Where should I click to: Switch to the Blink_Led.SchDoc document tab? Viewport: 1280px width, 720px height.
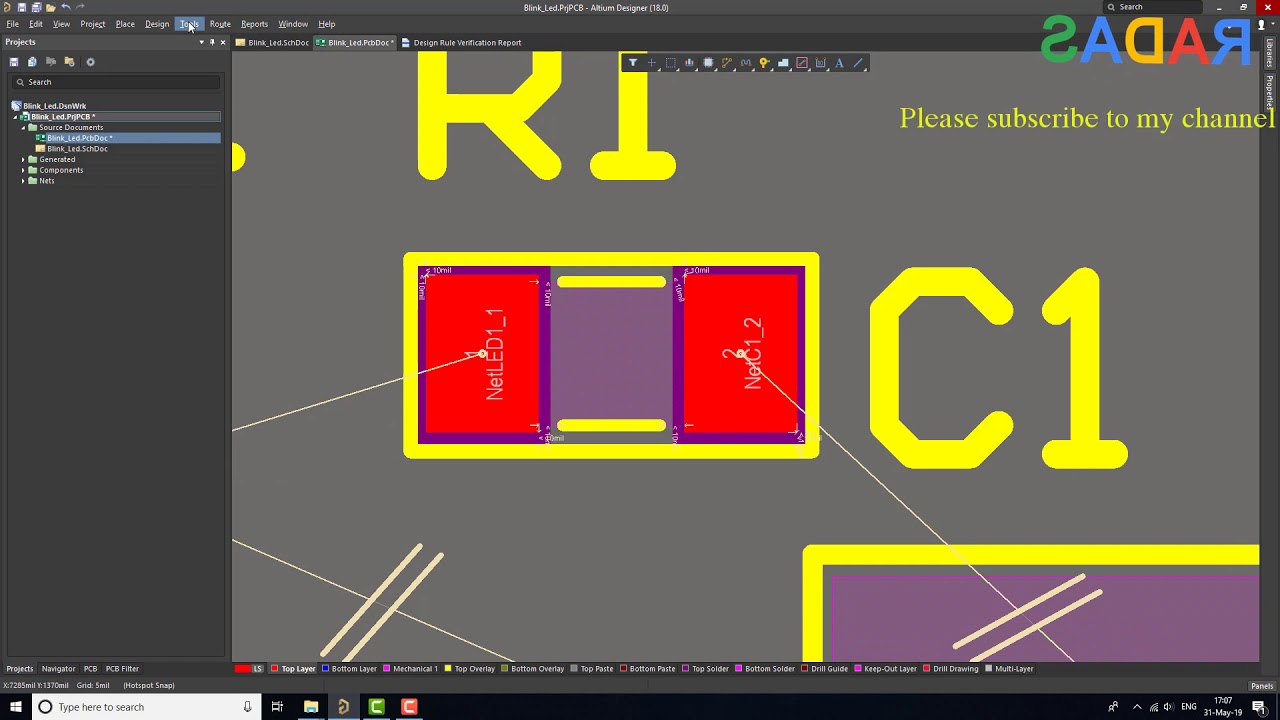pyautogui.click(x=273, y=43)
